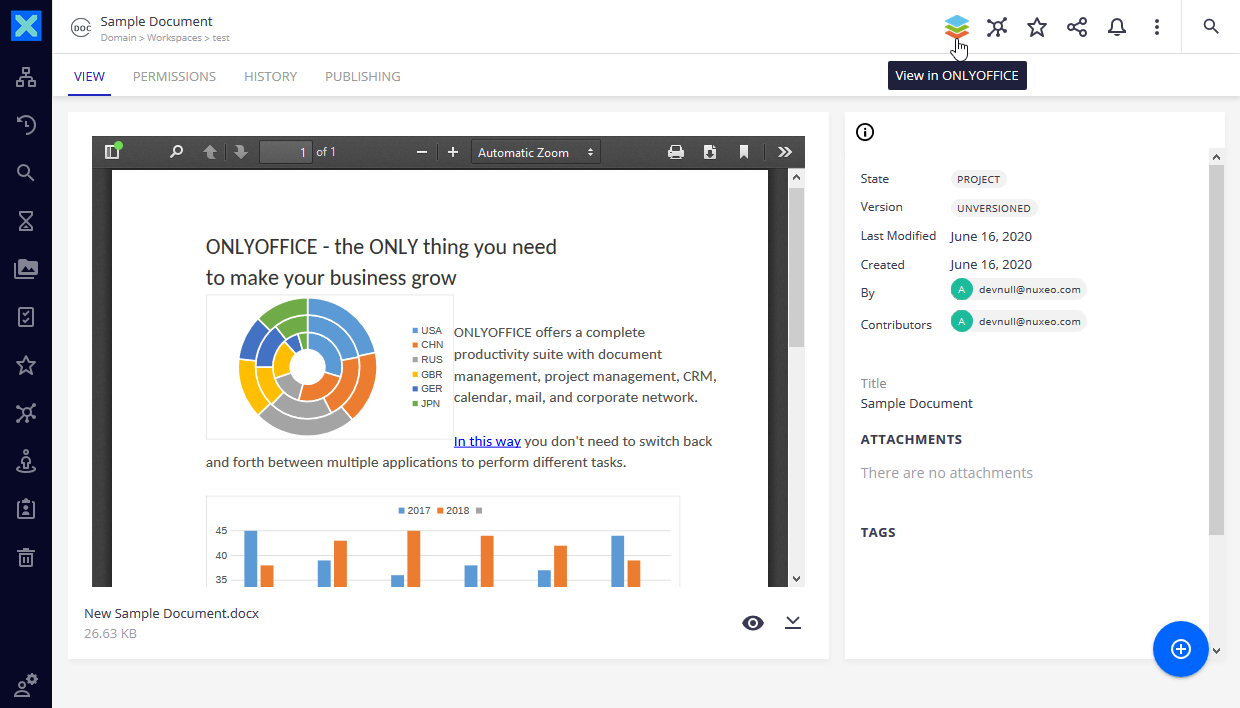Open the Tasks hourglass icon in sidebar
This screenshot has width=1240, height=708.
[26, 220]
